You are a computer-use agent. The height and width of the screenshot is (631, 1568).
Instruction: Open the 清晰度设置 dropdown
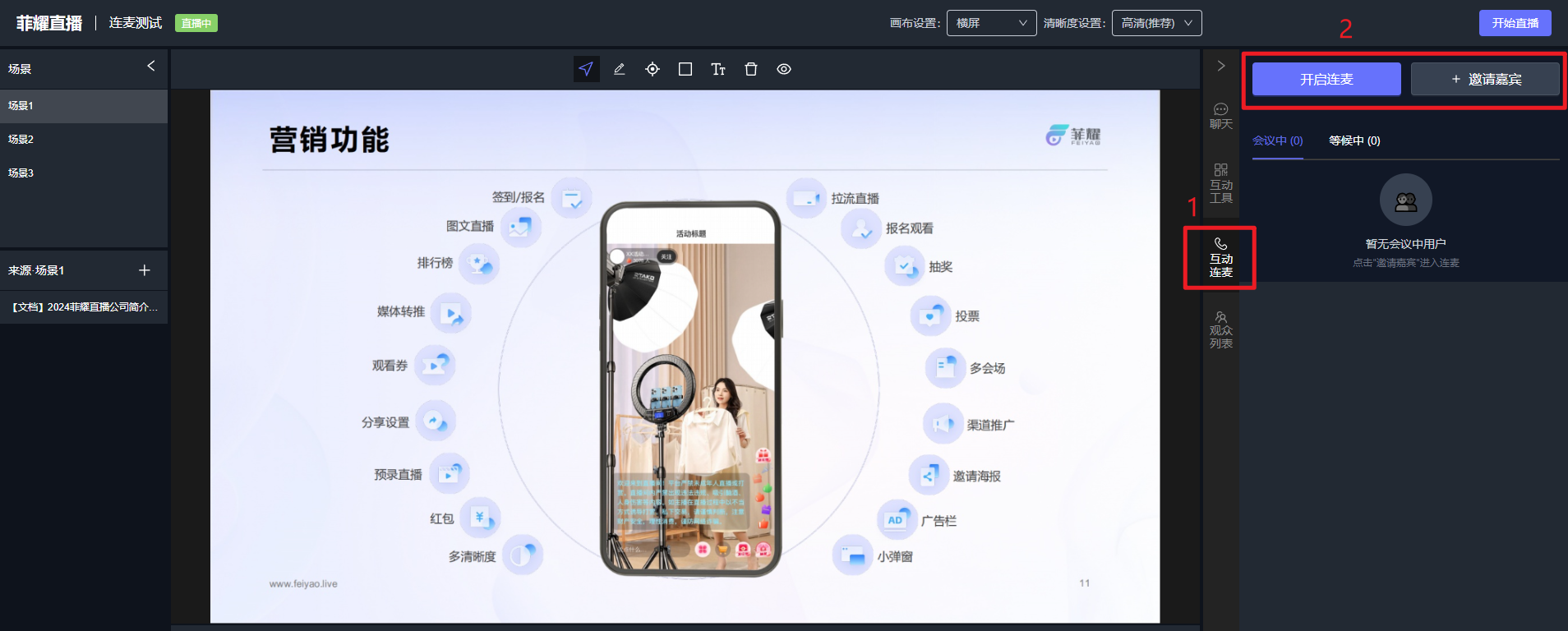(x=1156, y=23)
